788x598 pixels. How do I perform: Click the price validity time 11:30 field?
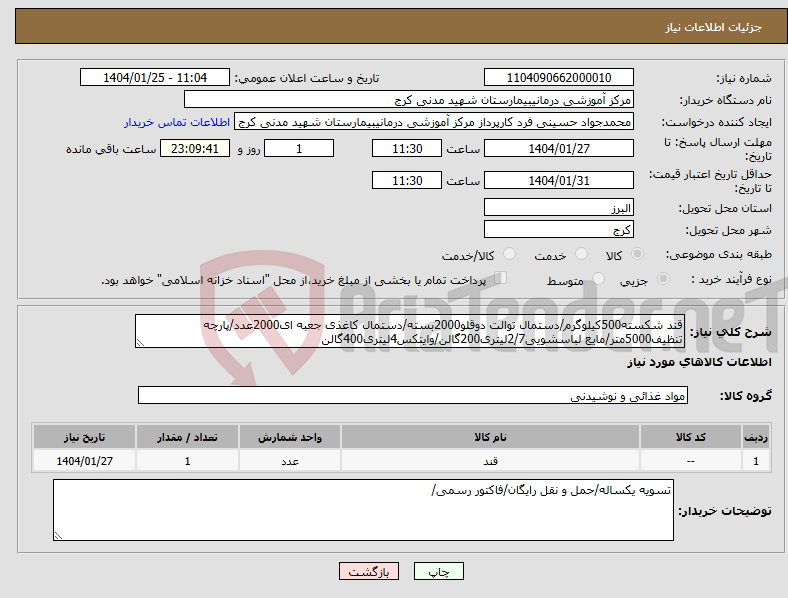pyautogui.click(x=407, y=180)
